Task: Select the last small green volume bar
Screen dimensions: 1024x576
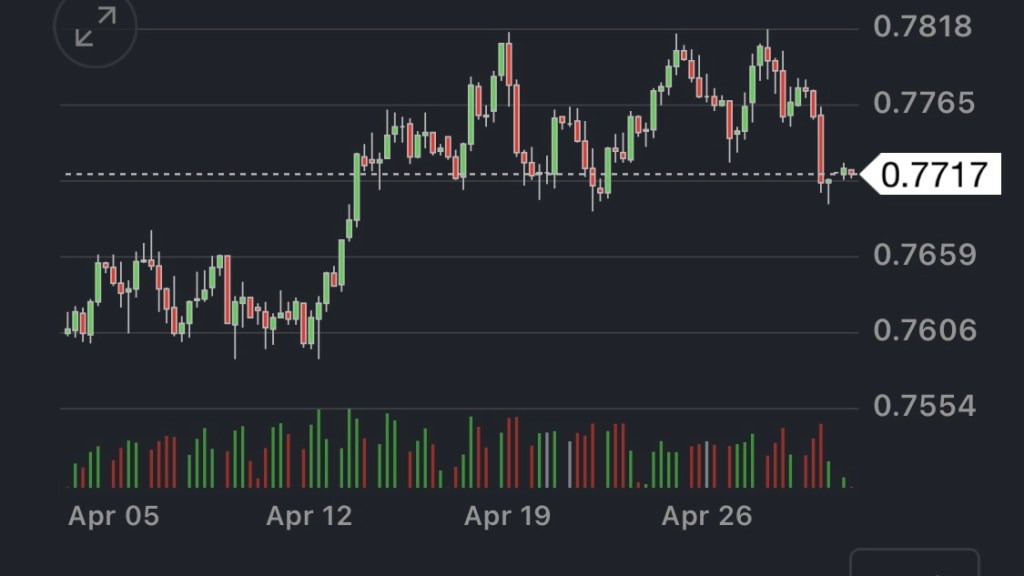Action: [844, 482]
